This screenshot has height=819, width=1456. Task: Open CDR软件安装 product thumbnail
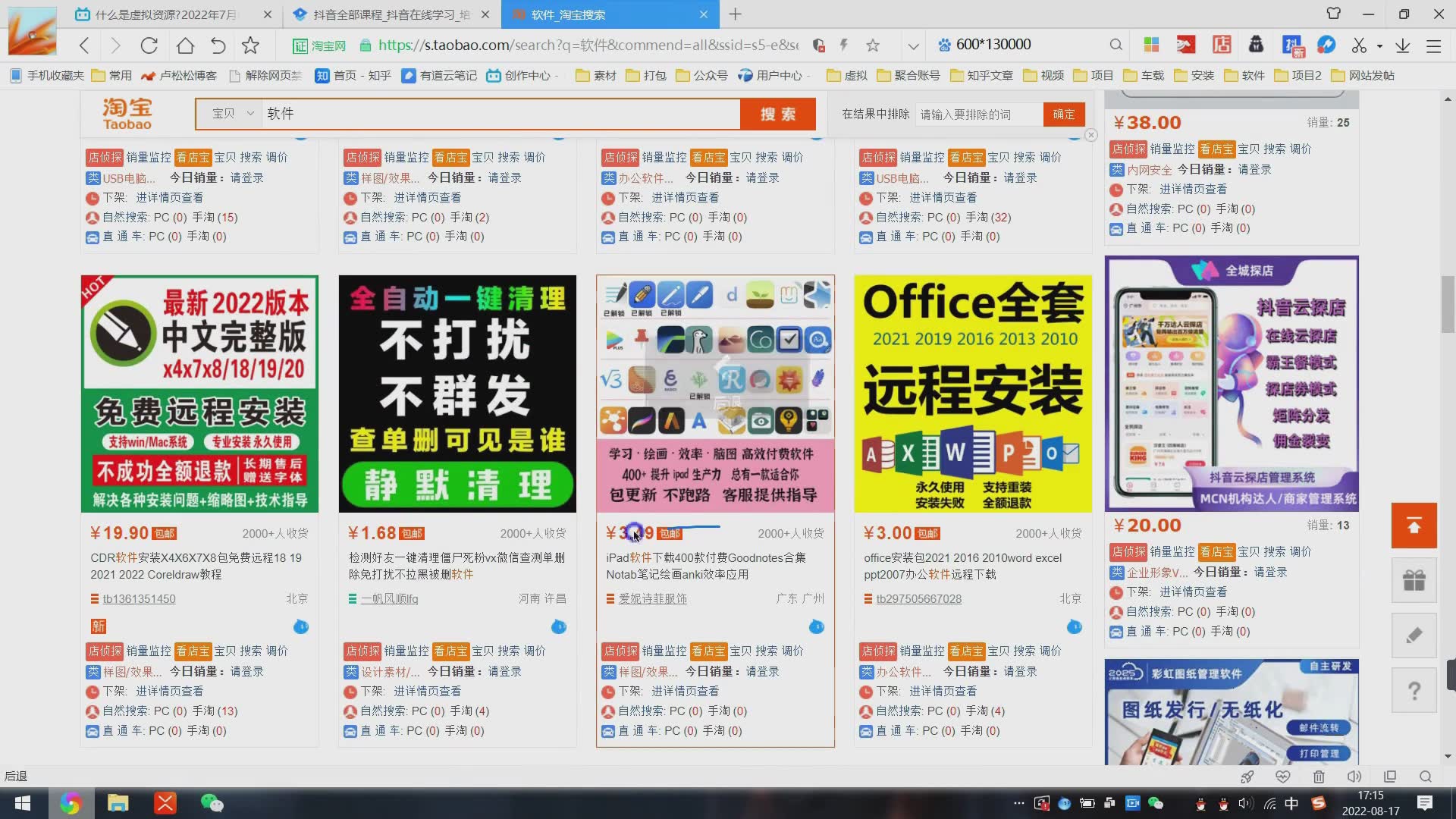pyautogui.click(x=199, y=394)
